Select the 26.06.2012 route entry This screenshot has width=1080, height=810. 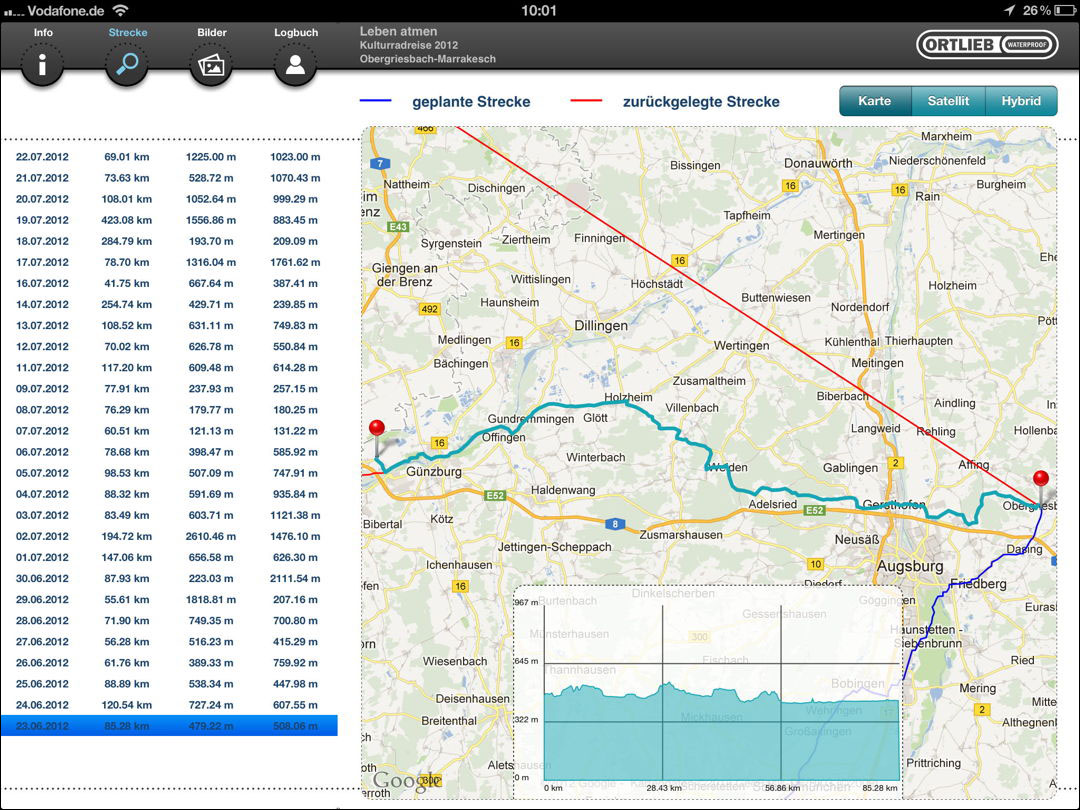(169, 663)
